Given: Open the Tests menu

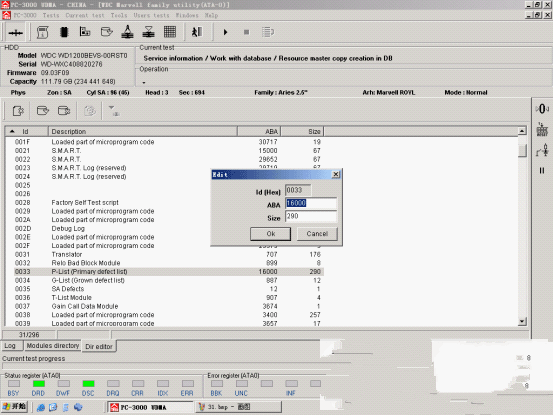Looking at the screenshot, I should [x=51, y=16].
